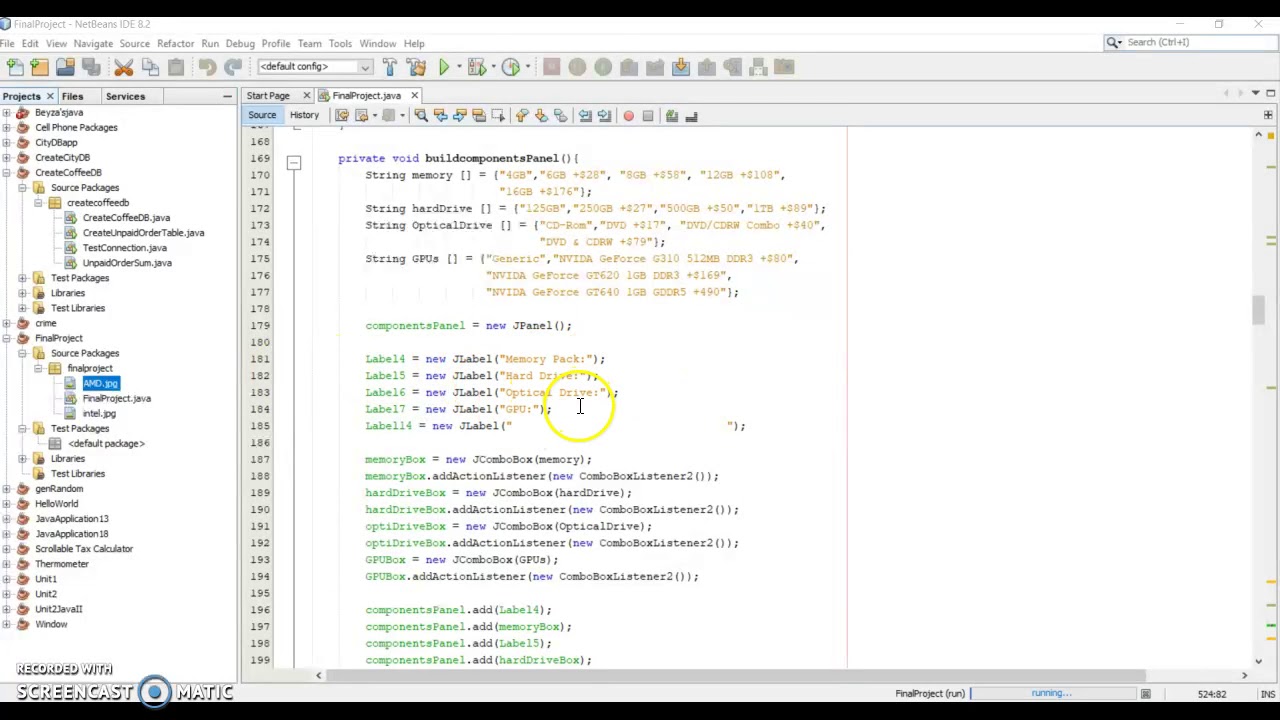Click the Build Project hammer icon
Viewport: 1280px width, 720px height.
(x=389, y=67)
